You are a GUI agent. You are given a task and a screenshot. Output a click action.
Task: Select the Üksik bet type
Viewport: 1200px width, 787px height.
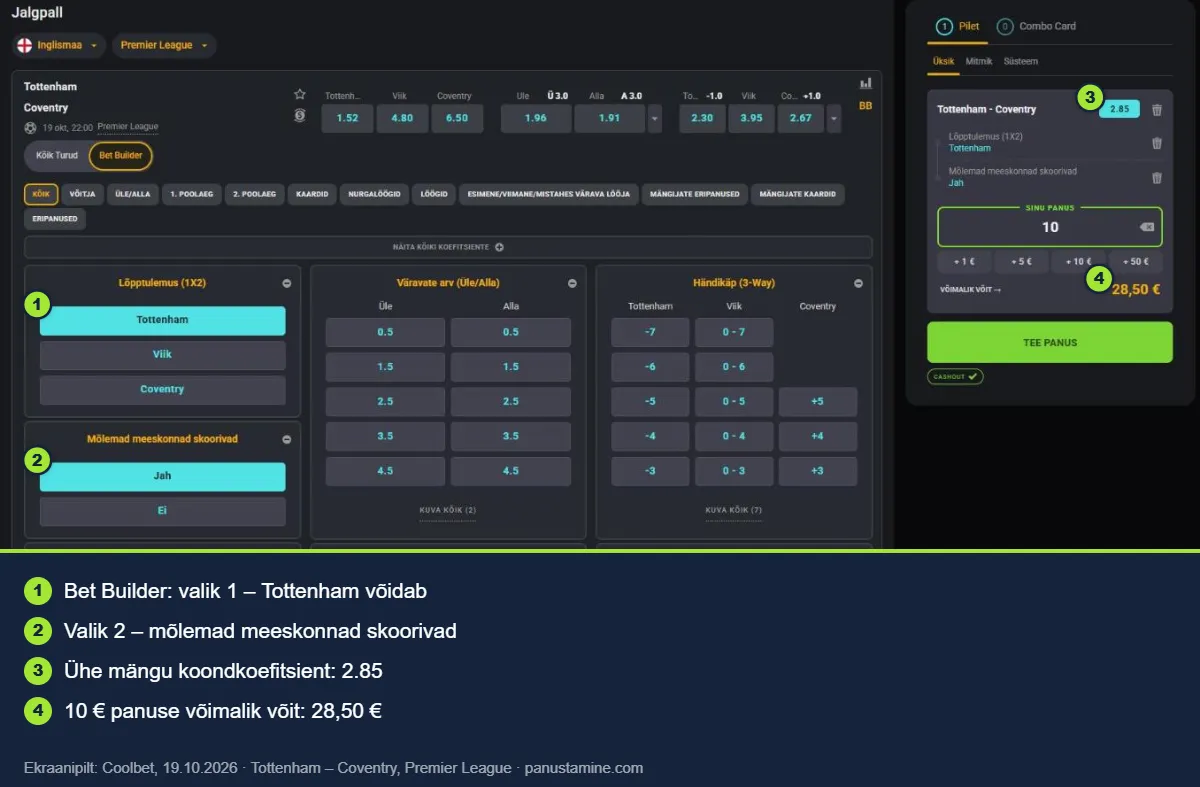944,62
